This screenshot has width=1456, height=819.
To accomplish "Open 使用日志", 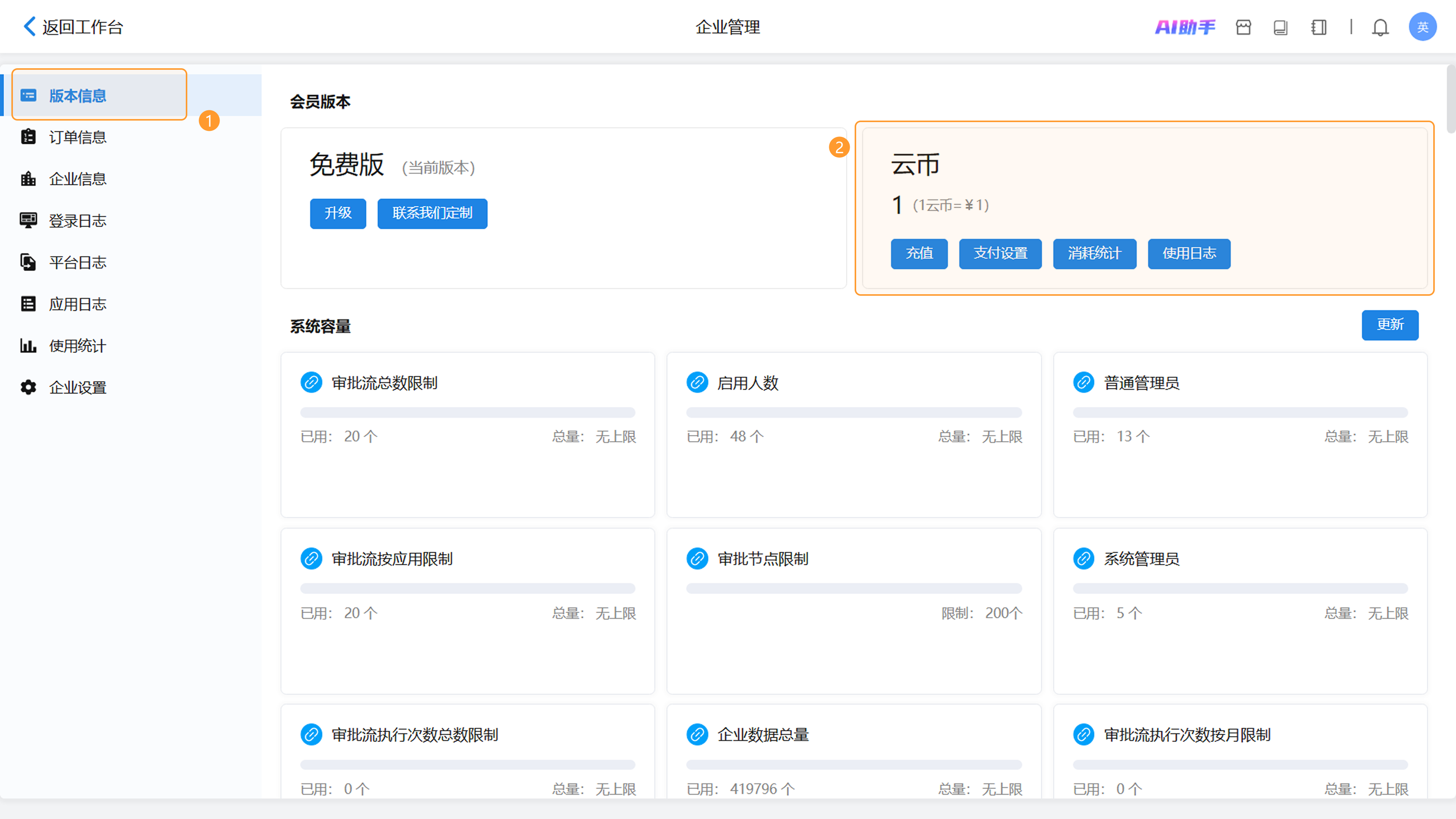I will tap(1189, 253).
